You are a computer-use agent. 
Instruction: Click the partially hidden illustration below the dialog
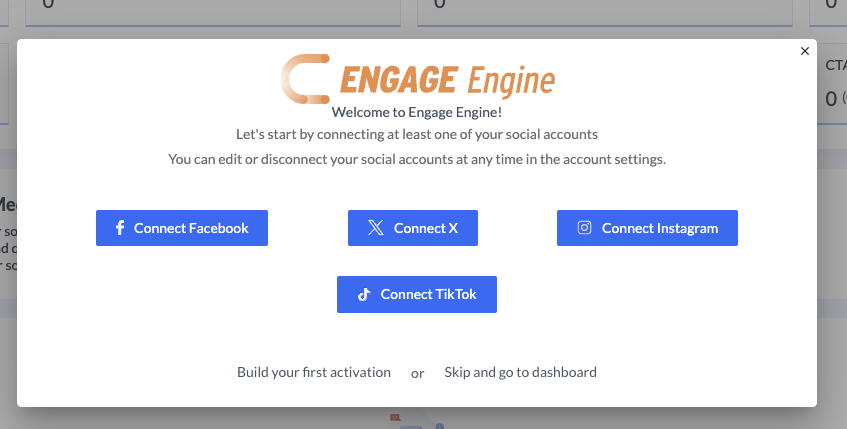tap(416, 420)
